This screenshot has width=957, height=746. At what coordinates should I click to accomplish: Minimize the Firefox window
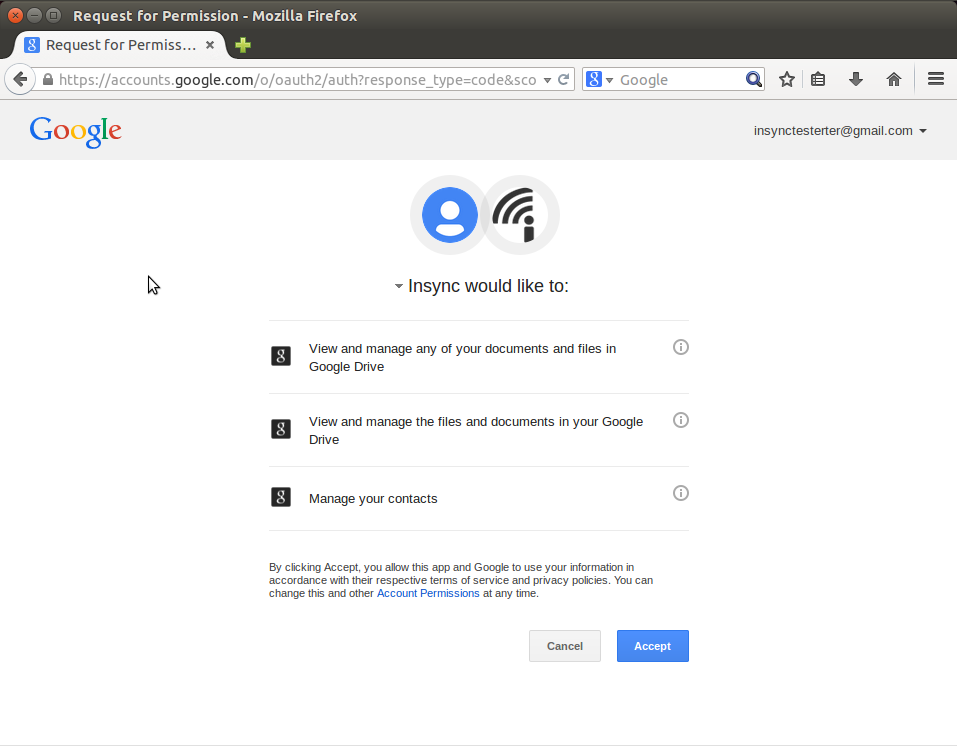coord(34,15)
